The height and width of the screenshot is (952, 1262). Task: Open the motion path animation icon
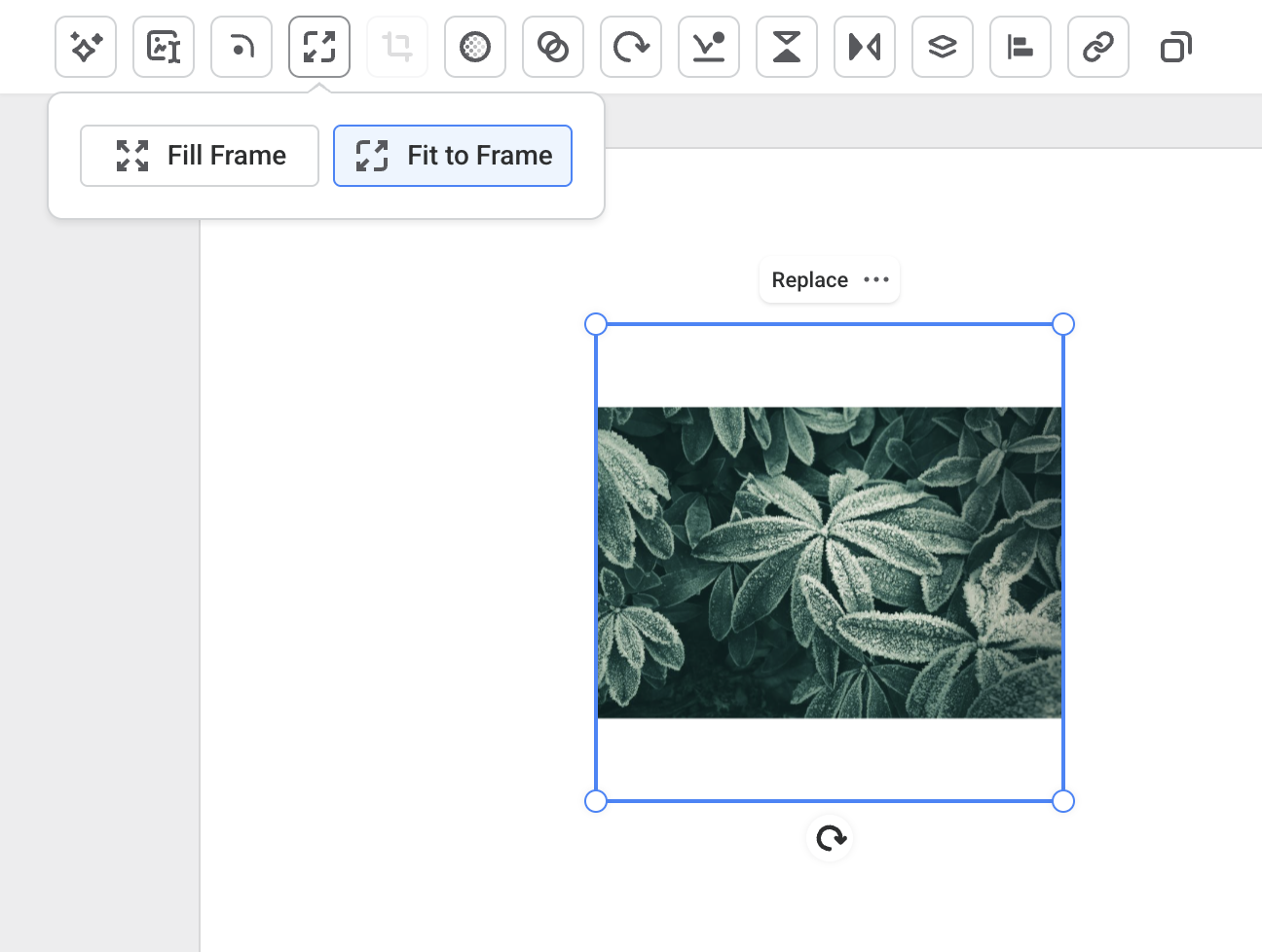709,47
